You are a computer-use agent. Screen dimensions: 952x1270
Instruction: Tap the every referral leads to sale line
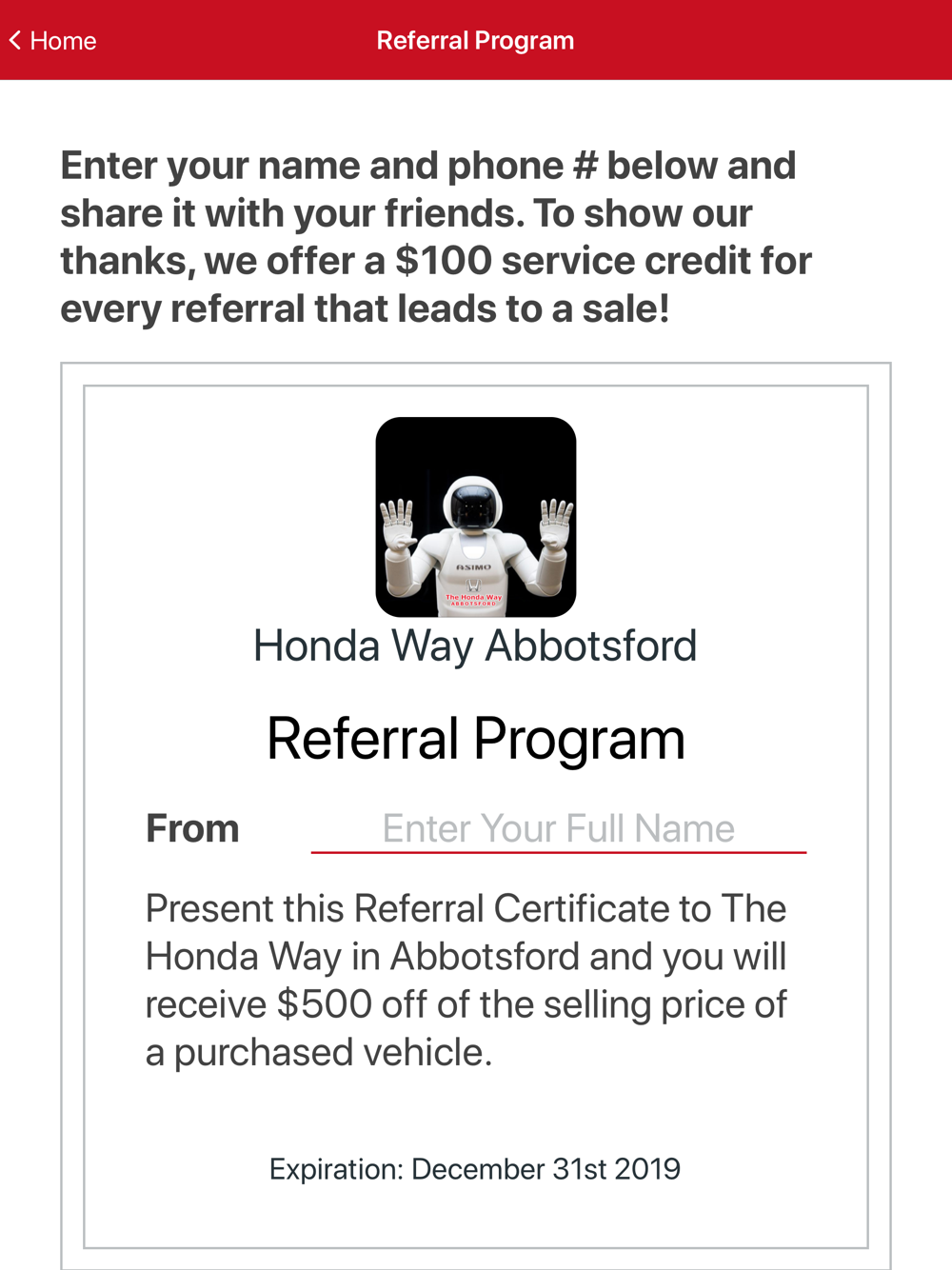pyautogui.click(x=366, y=308)
